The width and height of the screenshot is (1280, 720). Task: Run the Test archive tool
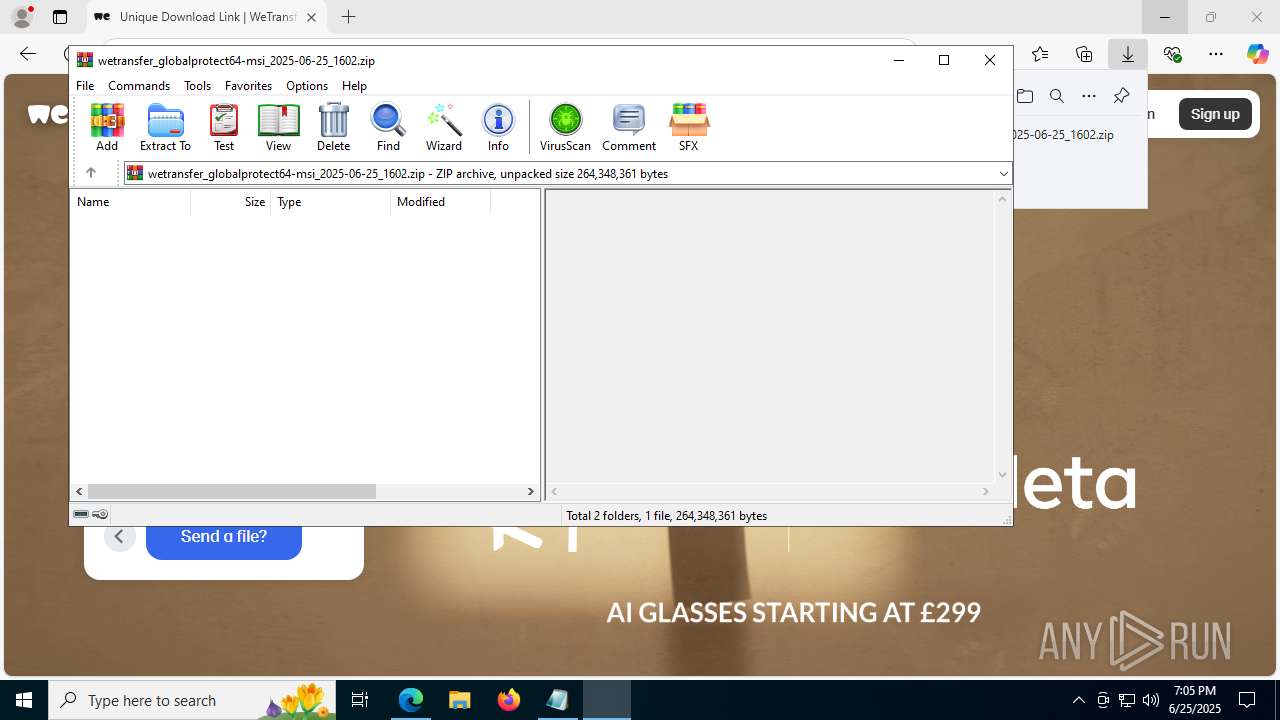point(224,127)
